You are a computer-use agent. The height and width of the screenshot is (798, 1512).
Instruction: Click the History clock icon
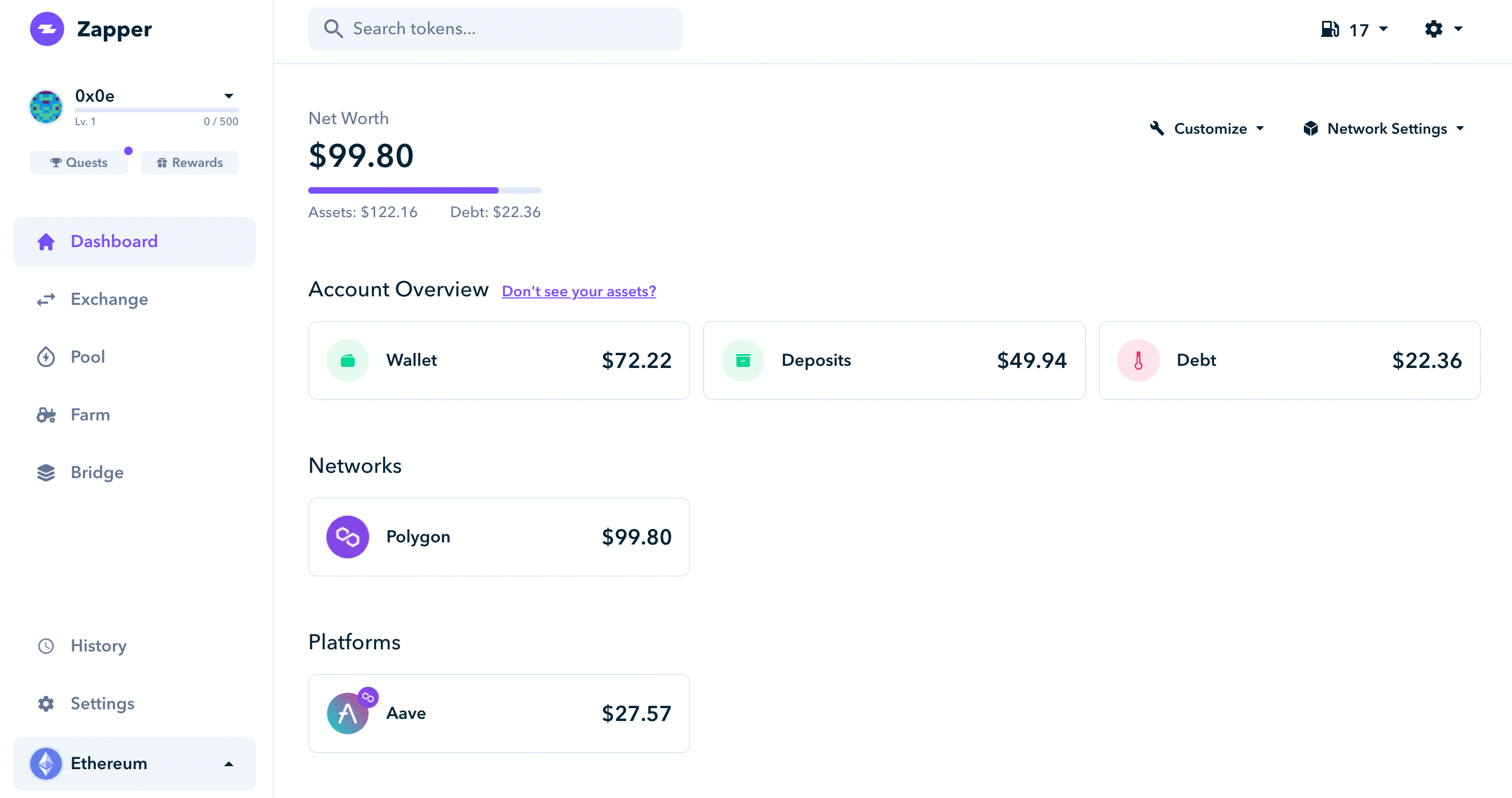[x=46, y=646]
